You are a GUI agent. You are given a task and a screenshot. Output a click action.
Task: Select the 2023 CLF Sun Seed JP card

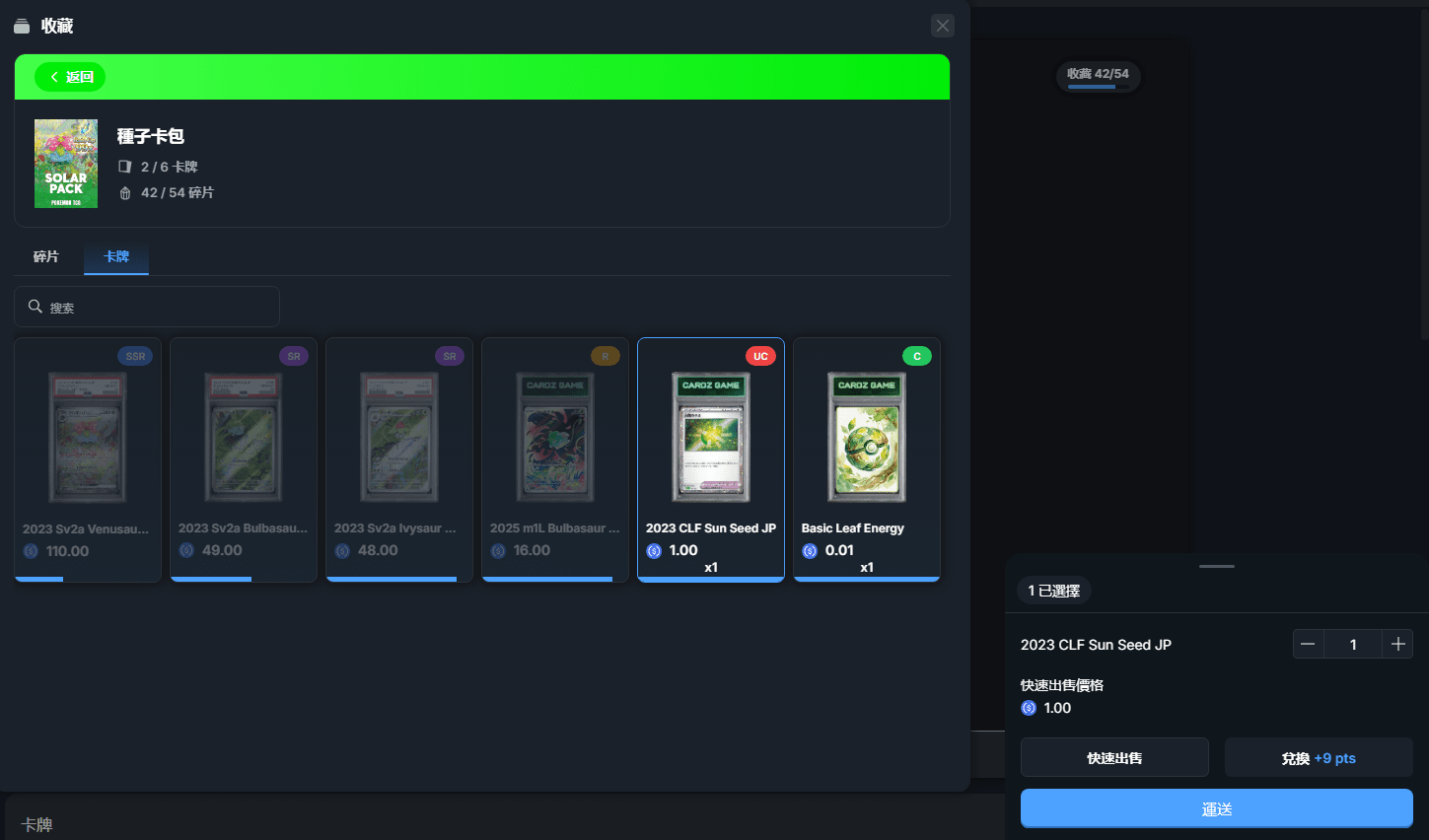(x=711, y=459)
